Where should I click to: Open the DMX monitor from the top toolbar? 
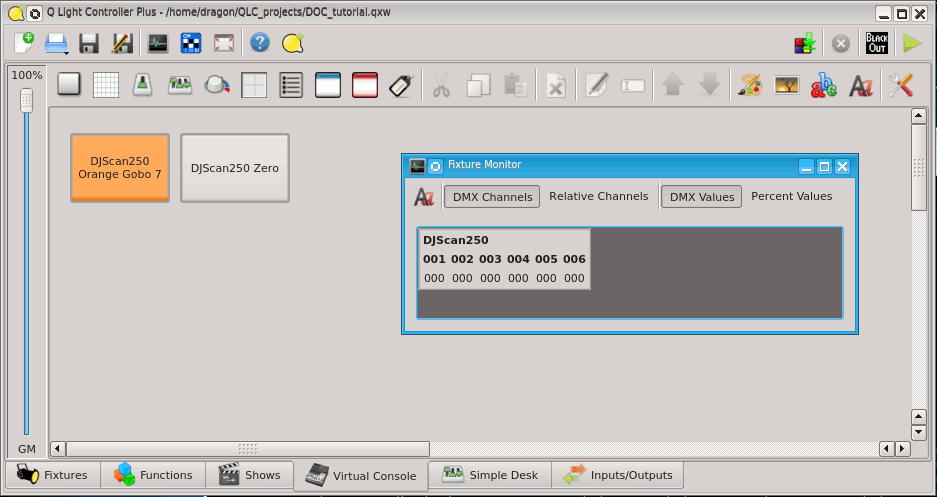tap(158, 43)
